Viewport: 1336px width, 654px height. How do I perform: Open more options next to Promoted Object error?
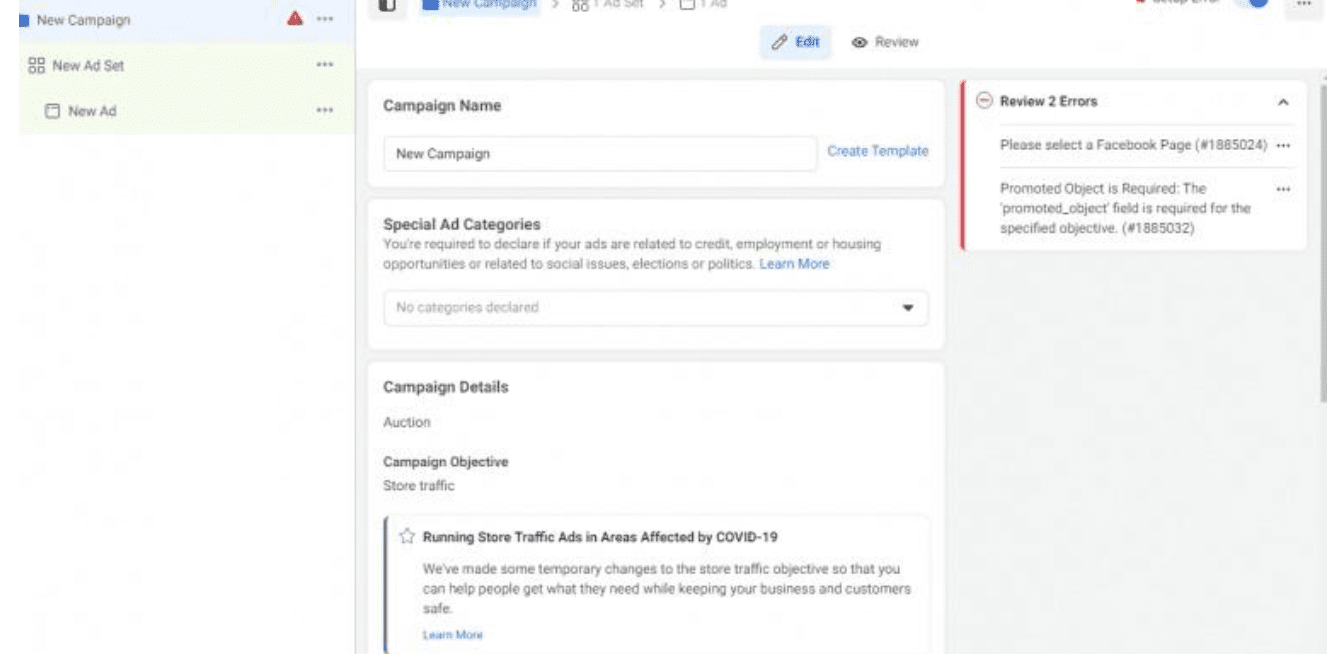click(x=1284, y=189)
